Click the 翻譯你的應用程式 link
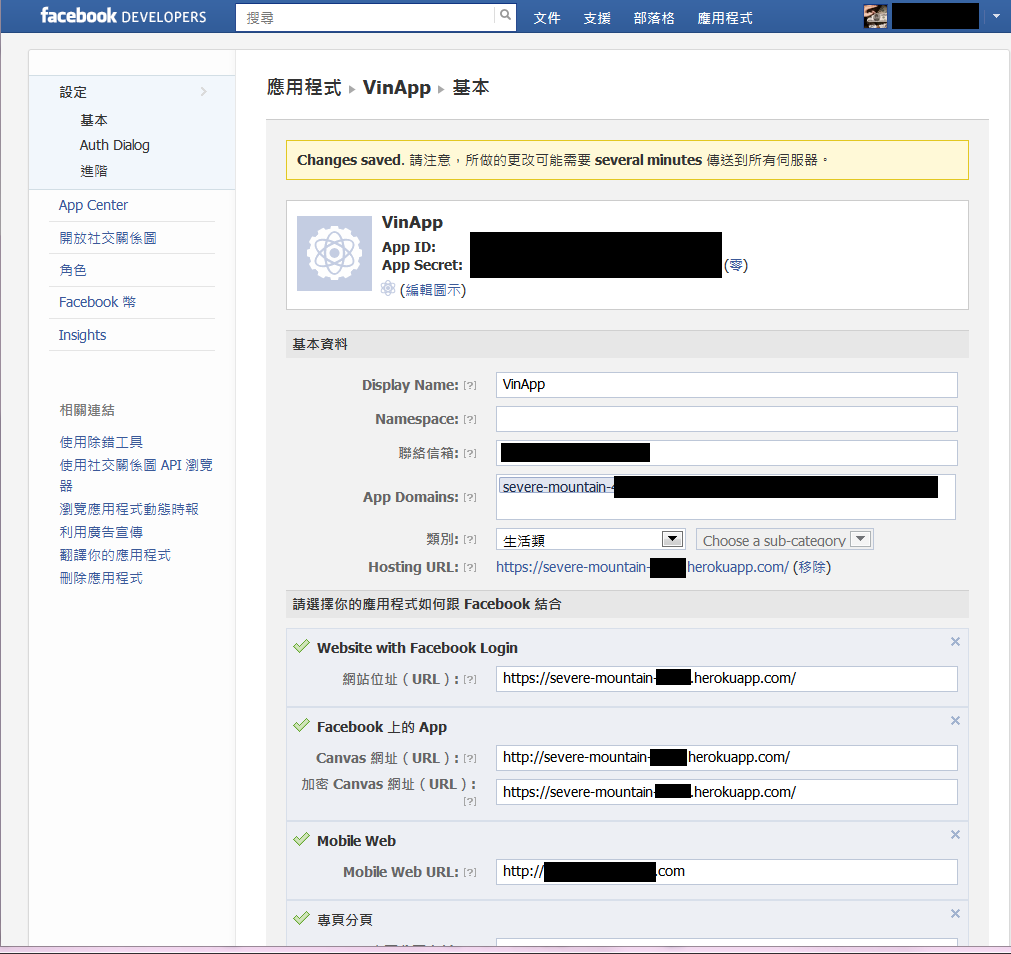The width and height of the screenshot is (1011, 954). [115, 555]
